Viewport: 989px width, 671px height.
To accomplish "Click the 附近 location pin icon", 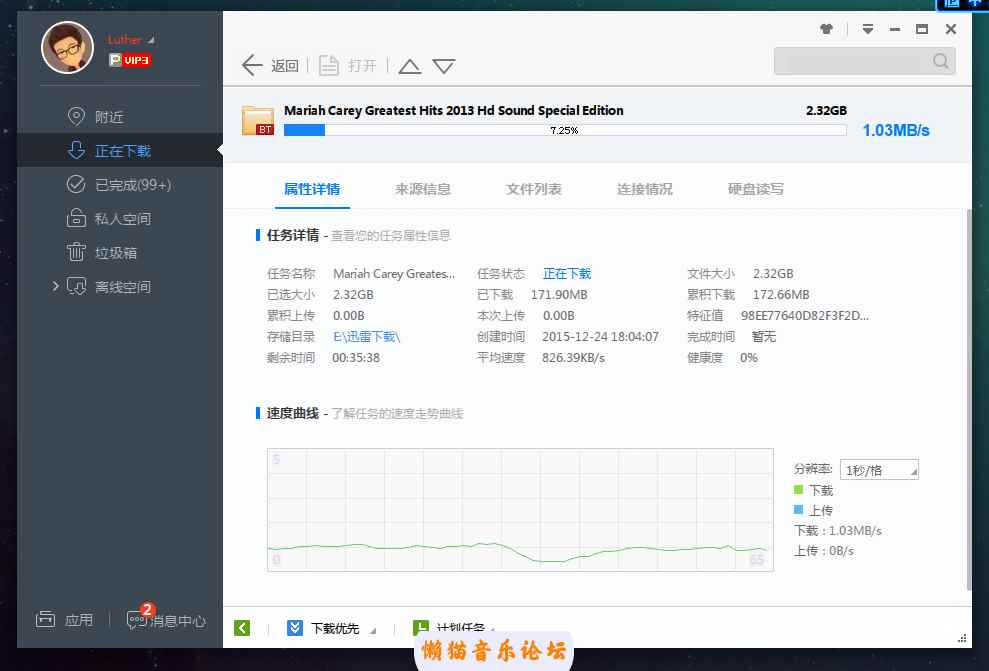I will coord(76,116).
